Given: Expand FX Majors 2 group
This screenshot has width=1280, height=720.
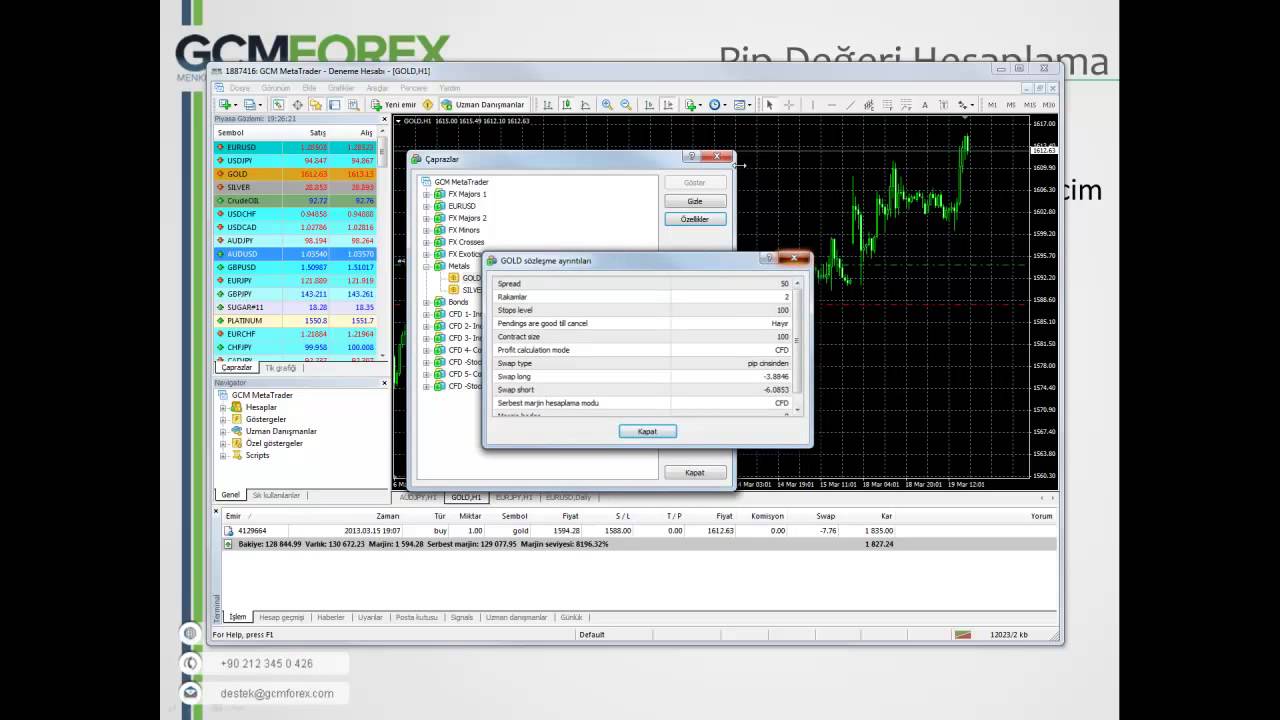Looking at the screenshot, I should 426,218.
